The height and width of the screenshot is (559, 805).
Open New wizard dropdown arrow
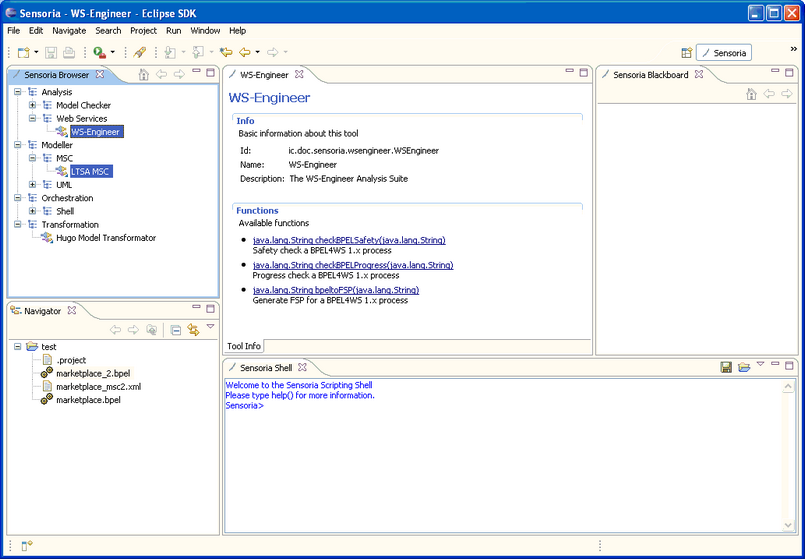click(x=36, y=52)
